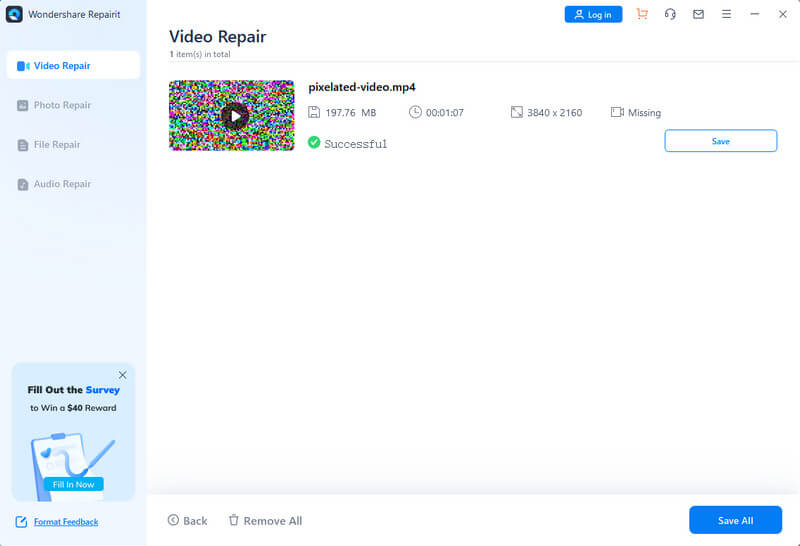The height and width of the screenshot is (546, 800).
Task: Click Back to return
Action: coord(187,521)
